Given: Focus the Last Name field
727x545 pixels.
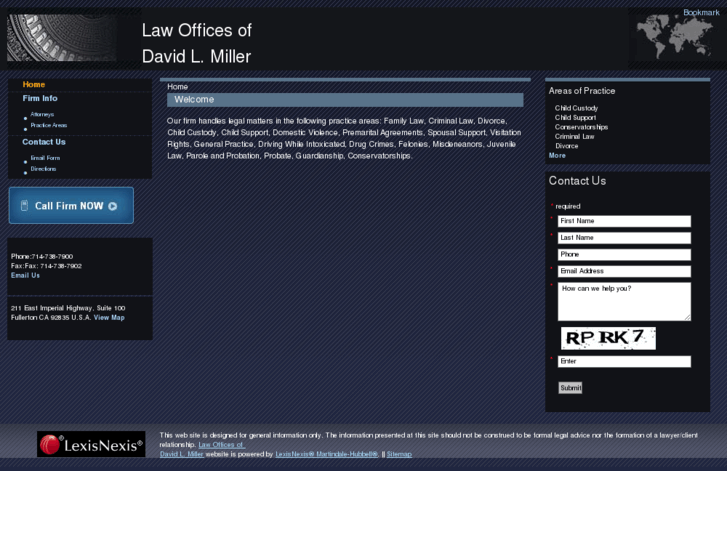Looking at the screenshot, I should [624, 238].
